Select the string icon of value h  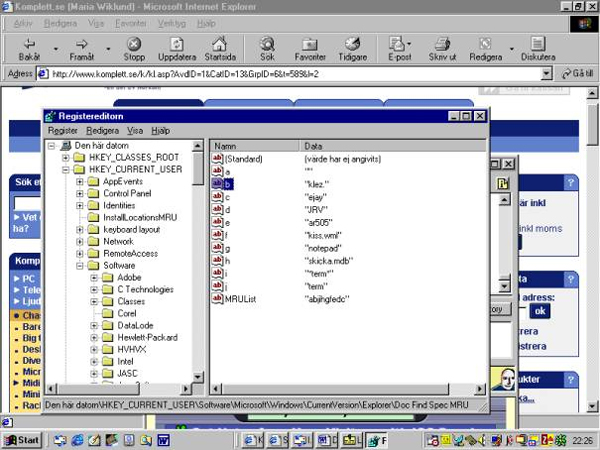coord(218,260)
